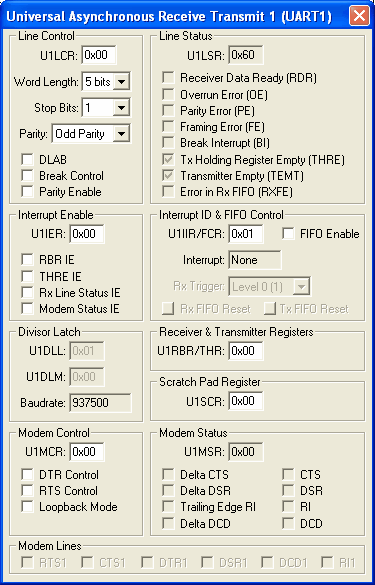Click the U1MCR value field

coord(87,452)
